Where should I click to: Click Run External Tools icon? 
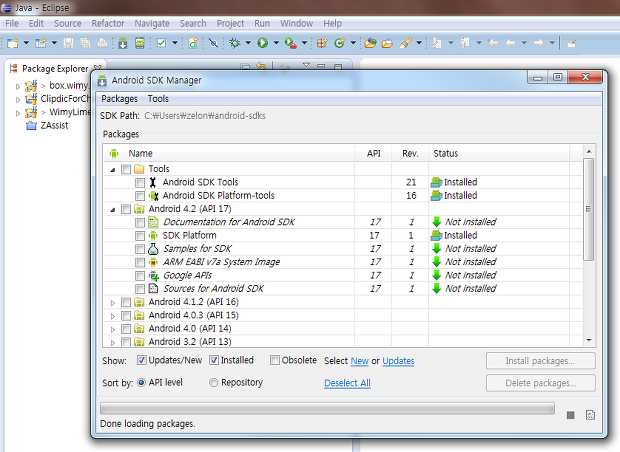pos(291,43)
